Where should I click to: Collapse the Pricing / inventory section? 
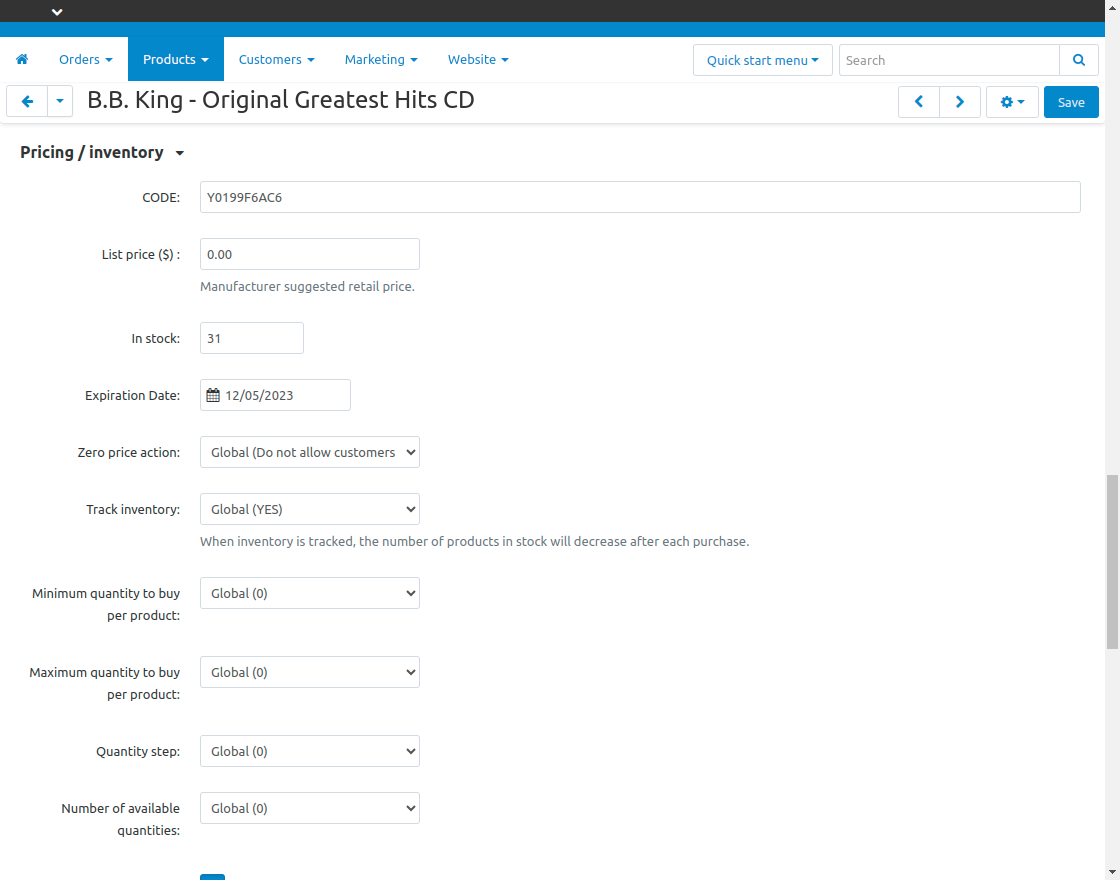click(x=180, y=152)
